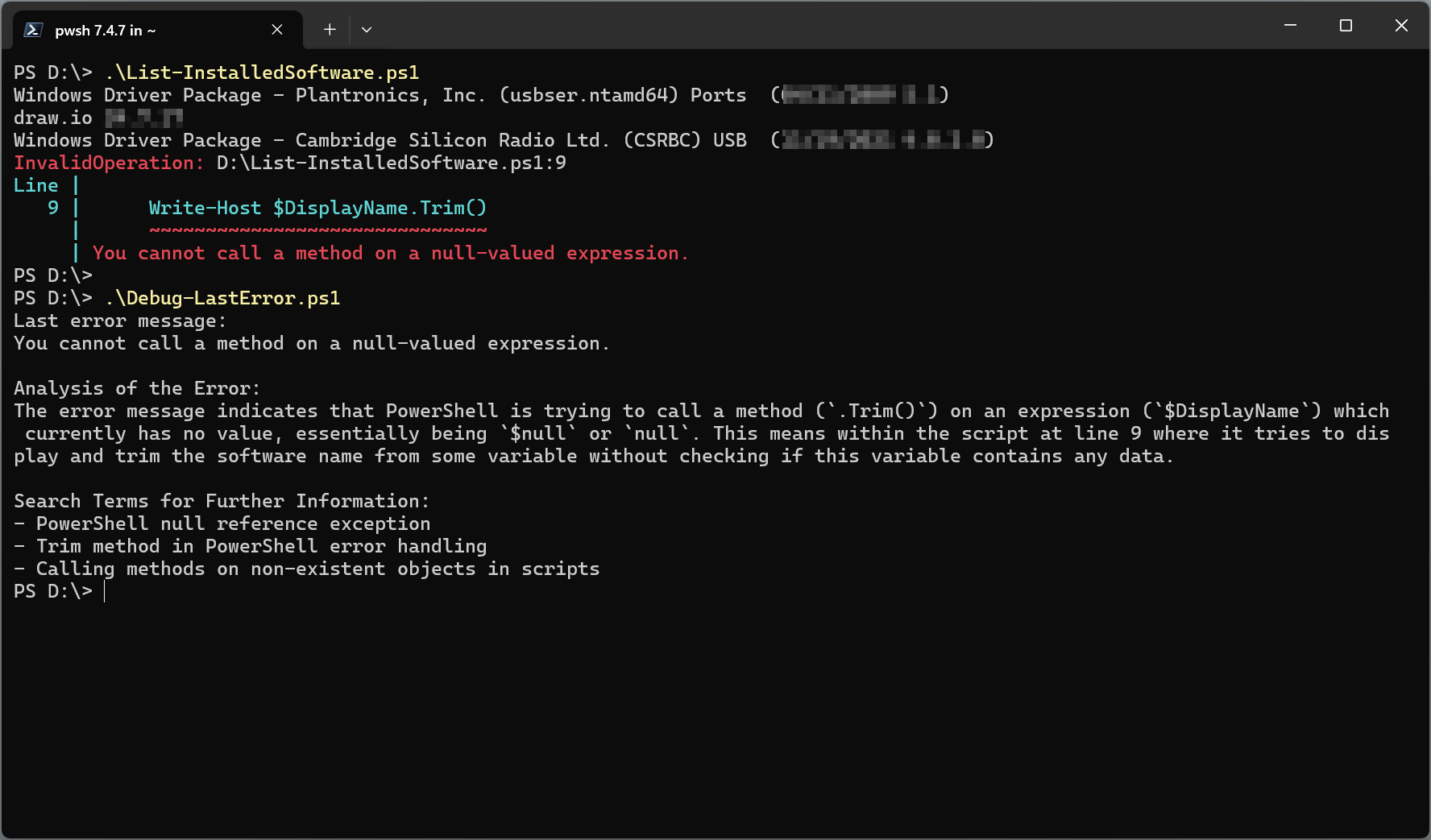Click the draw.io output line
This screenshot has width=1431, height=840.
tap(98, 118)
